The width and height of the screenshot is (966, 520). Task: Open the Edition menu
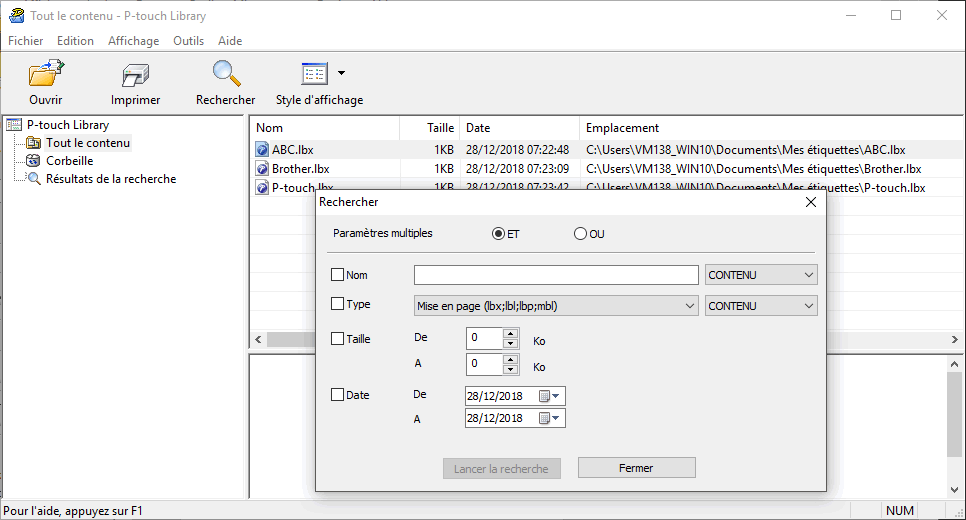(75, 41)
